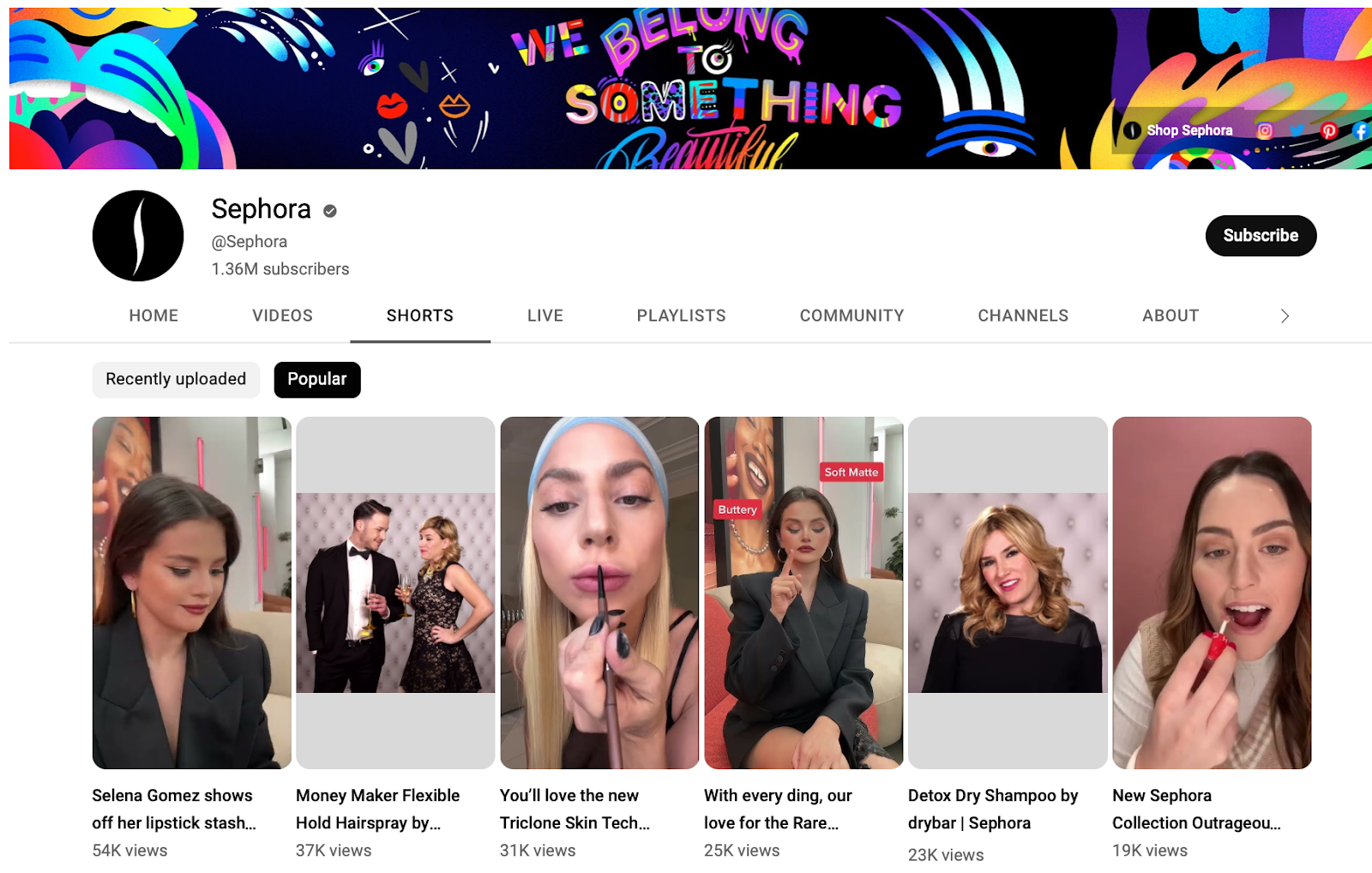Click the '25K views' label
Image resolution: width=1372 pixels, height=873 pixels.
[x=742, y=851]
